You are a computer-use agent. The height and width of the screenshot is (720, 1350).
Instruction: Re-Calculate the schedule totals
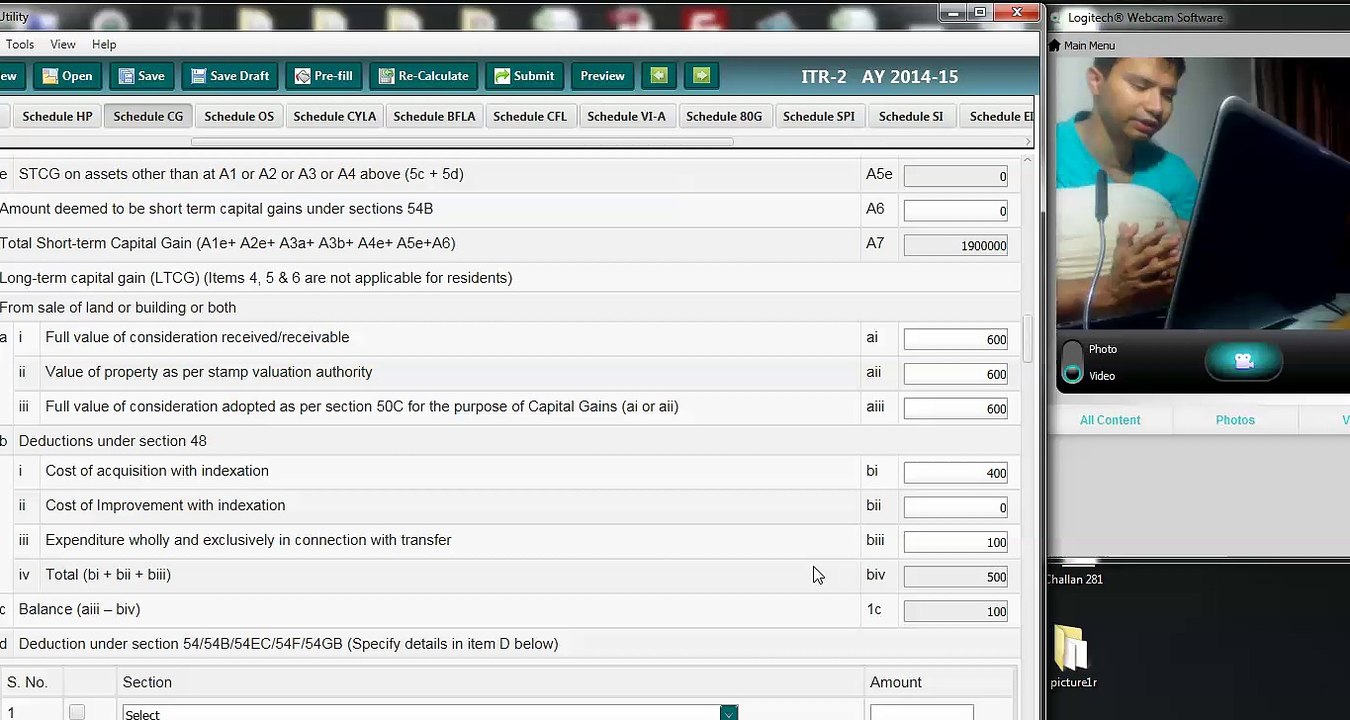click(423, 76)
